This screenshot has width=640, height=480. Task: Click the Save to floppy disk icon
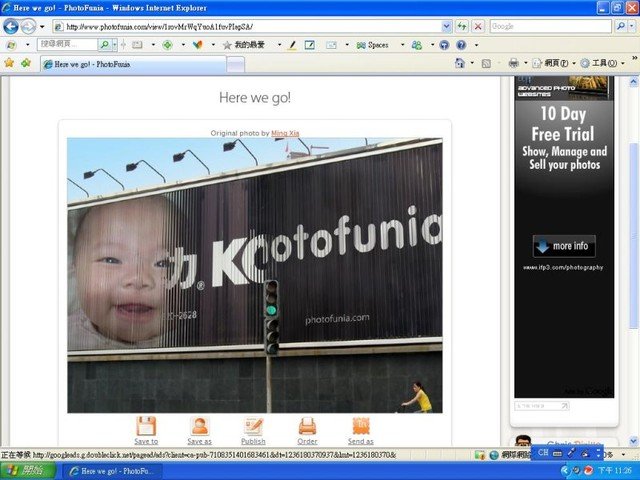click(x=146, y=426)
